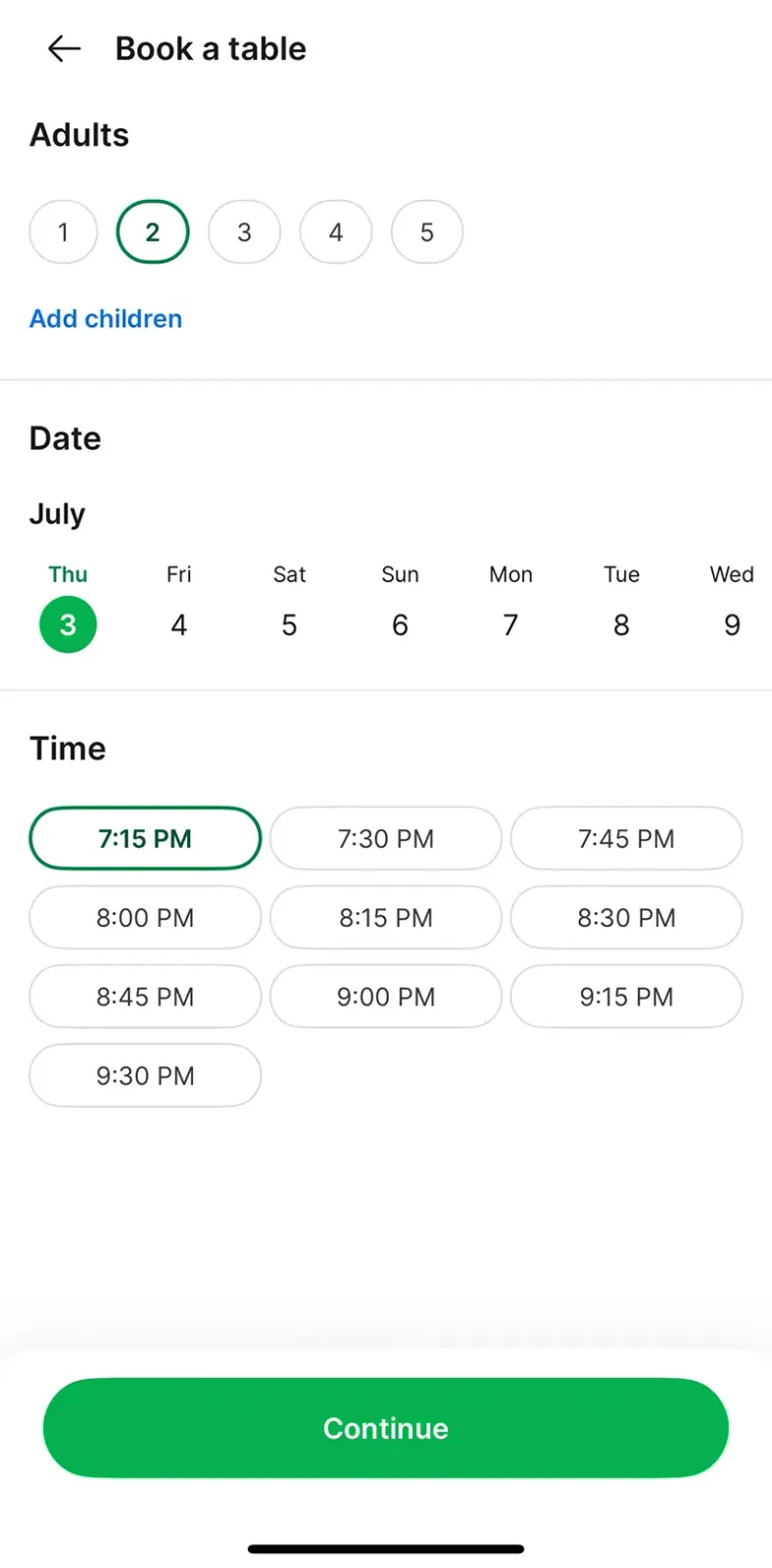Pick 5 adults for the table
Image resolution: width=772 pixels, height=1568 pixels.
pyautogui.click(x=427, y=232)
